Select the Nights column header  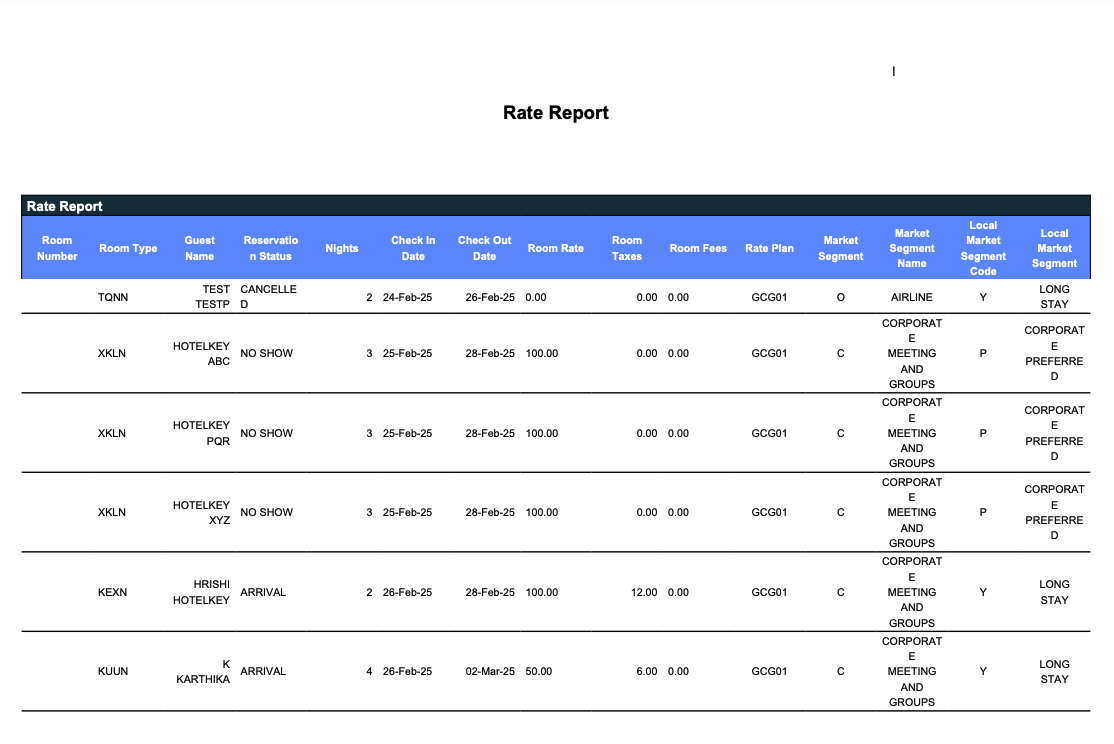[341, 248]
